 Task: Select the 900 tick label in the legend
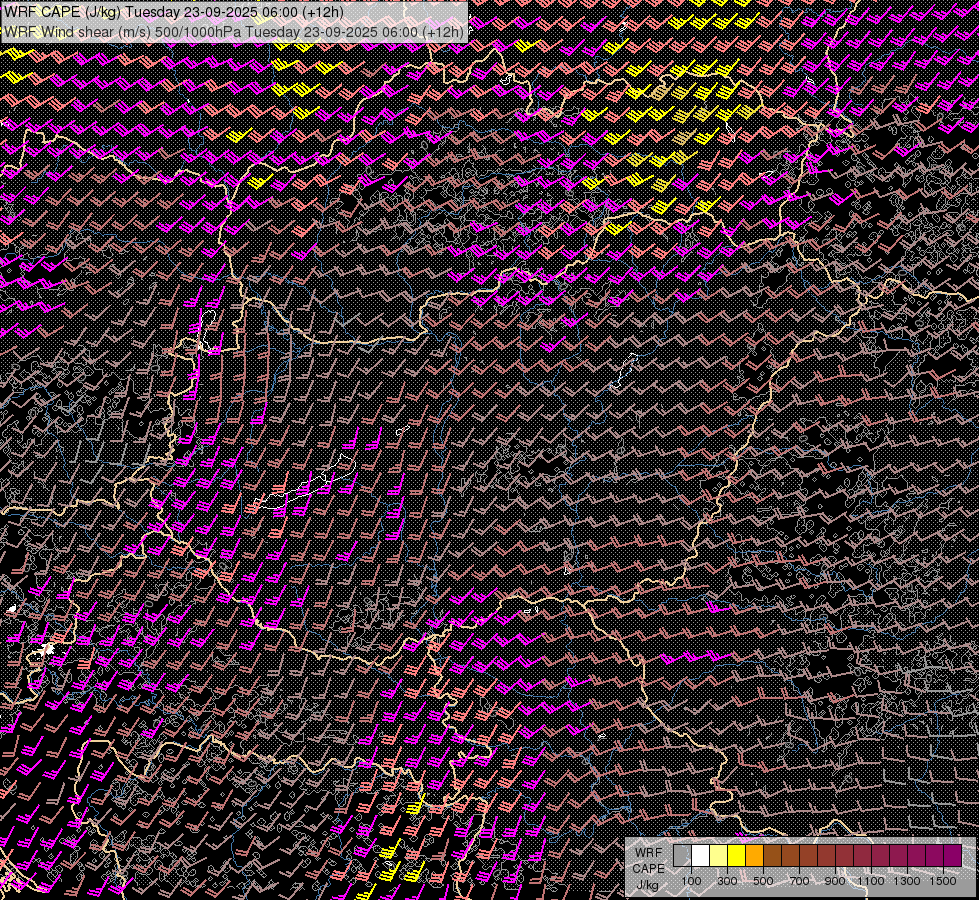pyautogui.click(x=835, y=881)
